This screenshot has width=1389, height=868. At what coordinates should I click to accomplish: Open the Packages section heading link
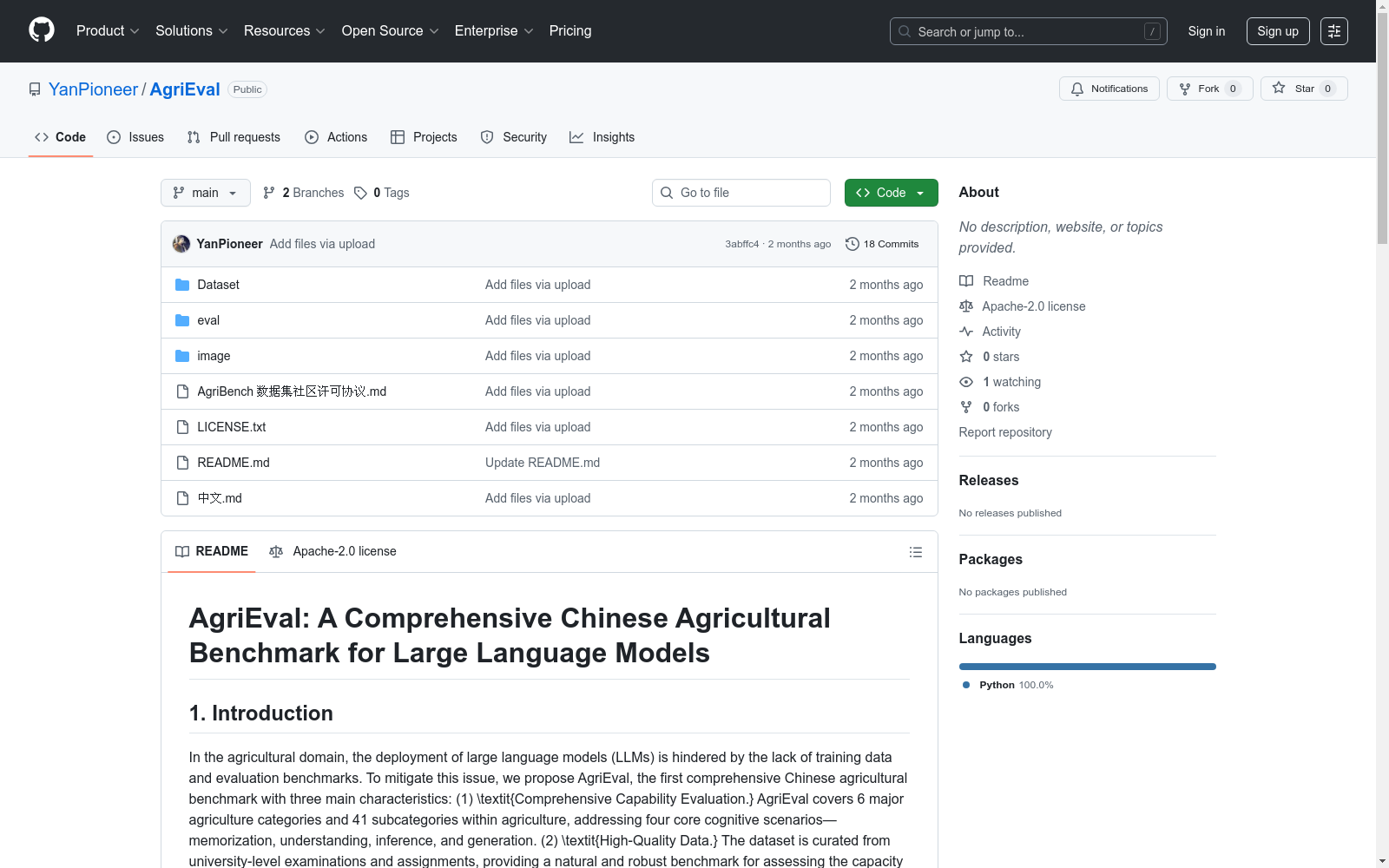[x=991, y=560]
